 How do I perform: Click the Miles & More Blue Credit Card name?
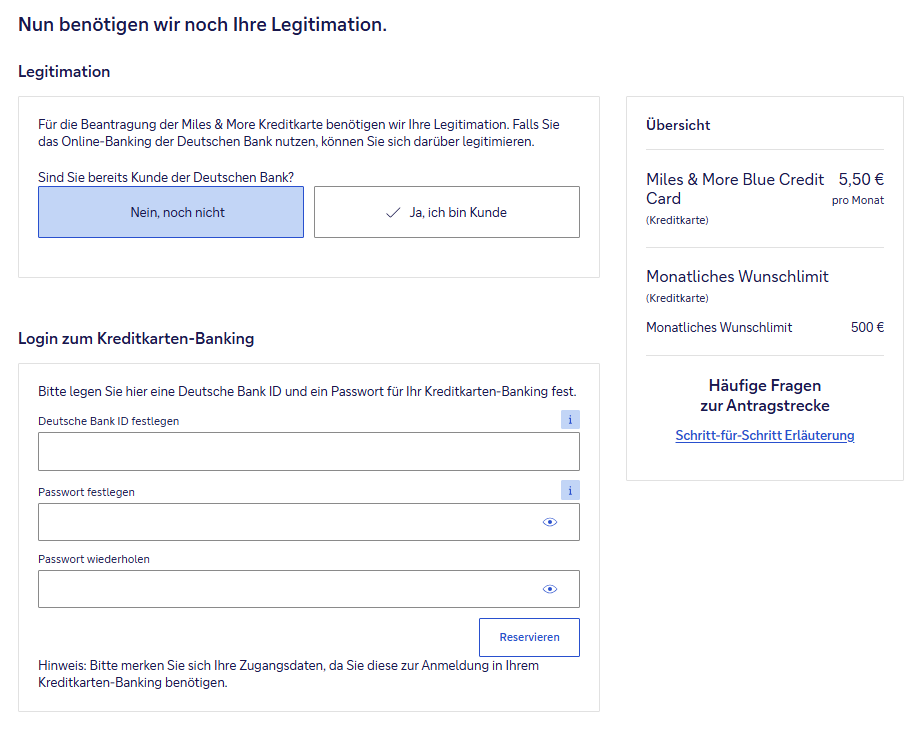click(735, 188)
